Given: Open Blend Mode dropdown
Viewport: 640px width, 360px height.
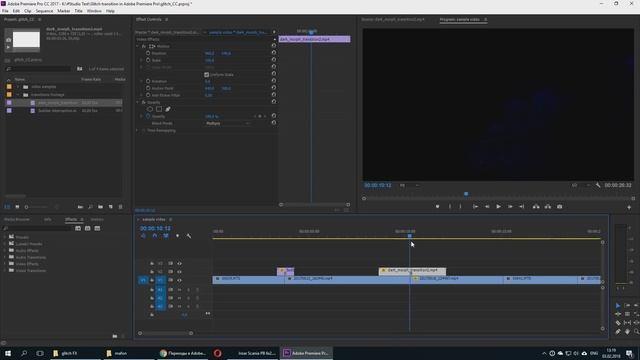Looking at the screenshot, I should tap(227, 123).
